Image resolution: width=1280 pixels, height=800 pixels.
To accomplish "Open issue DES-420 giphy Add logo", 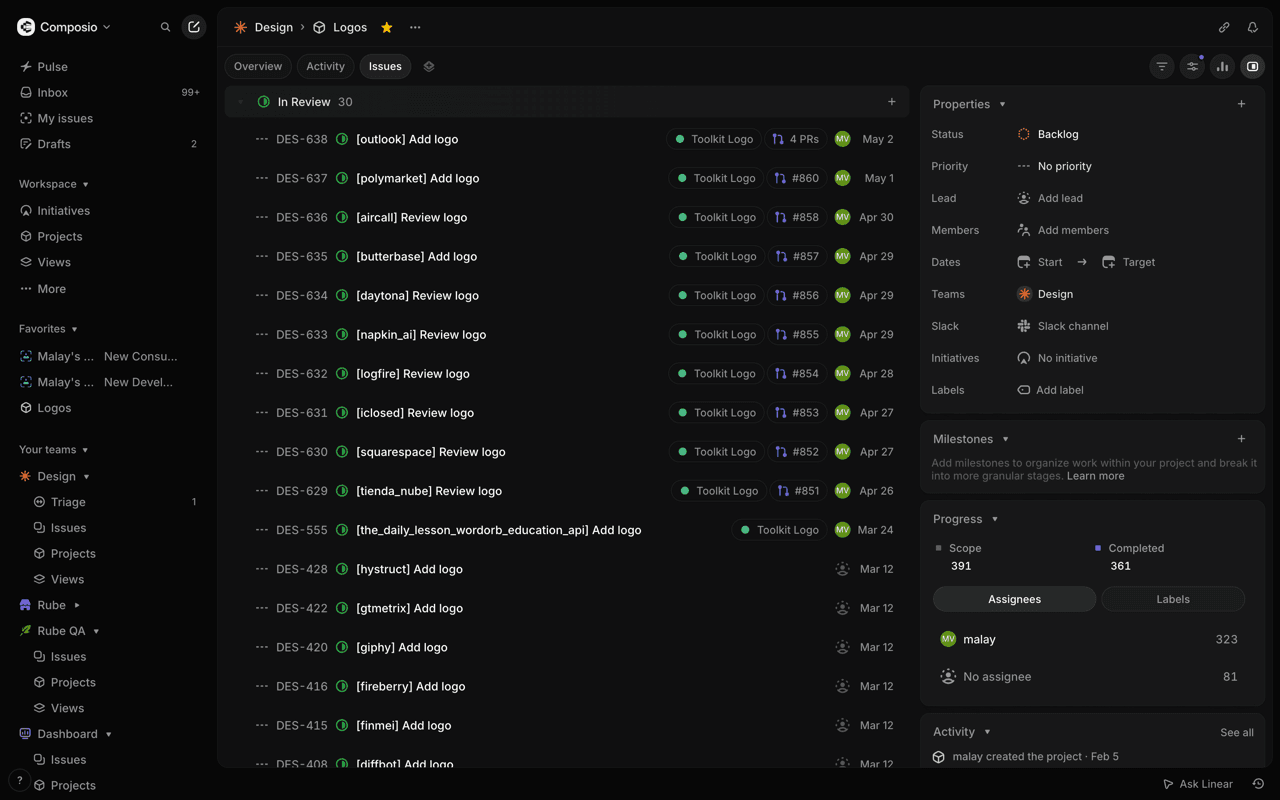I will click(x=401, y=647).
